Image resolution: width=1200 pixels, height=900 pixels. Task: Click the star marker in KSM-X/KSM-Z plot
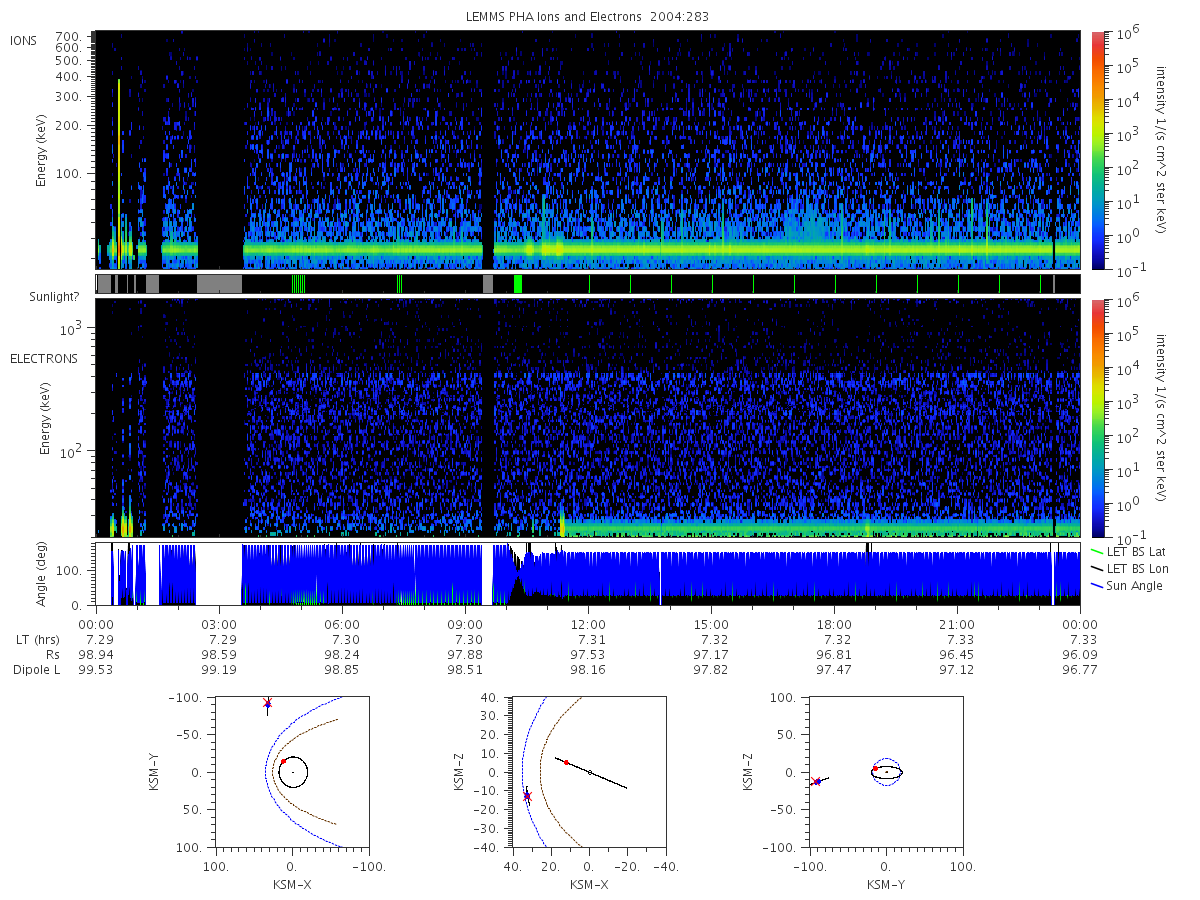click(x=527, y=796)
